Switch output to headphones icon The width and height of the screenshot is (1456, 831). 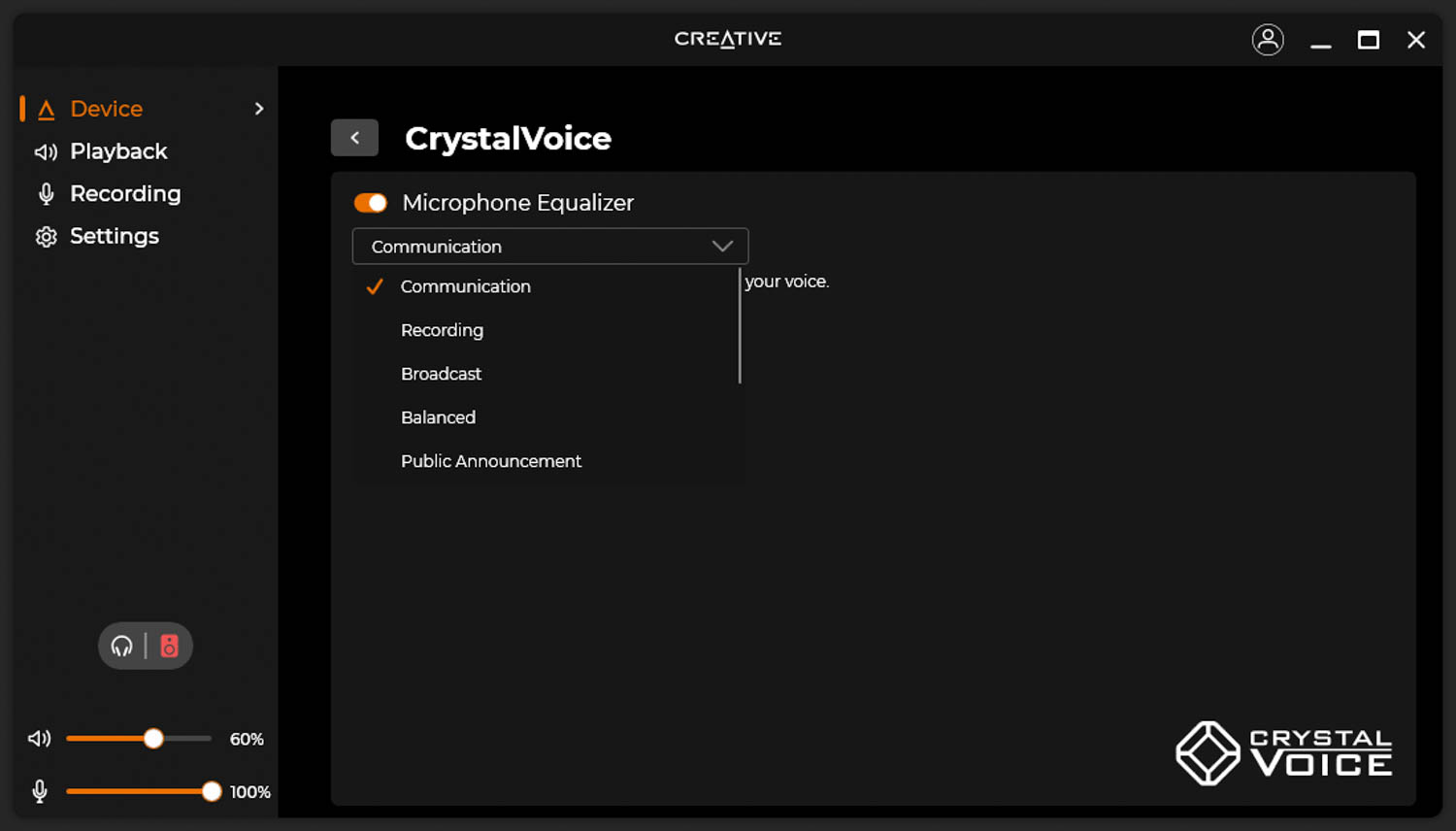tap(121, 647)
